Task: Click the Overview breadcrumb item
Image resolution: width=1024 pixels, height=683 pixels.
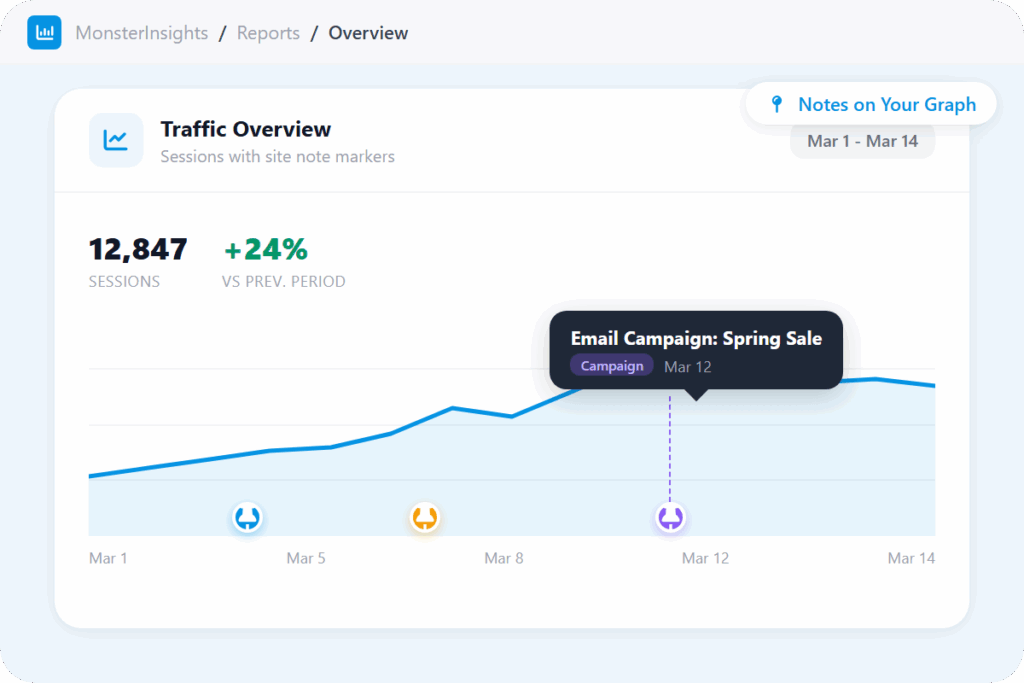Action: pos(368,33)
